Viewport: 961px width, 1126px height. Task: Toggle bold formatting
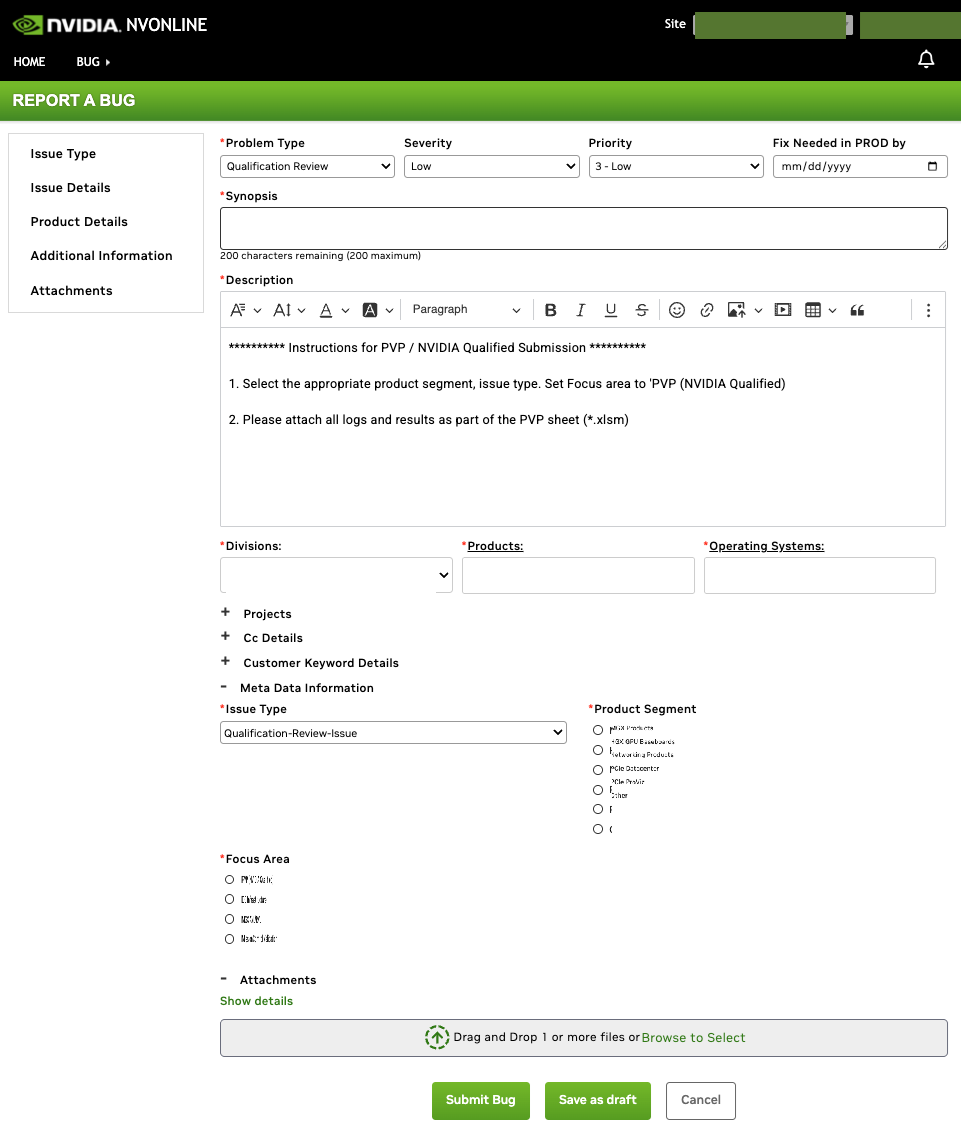[x=551, y=310]
